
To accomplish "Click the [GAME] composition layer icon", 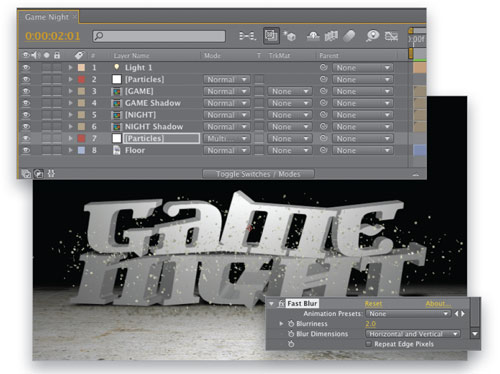I will [116, 91].
